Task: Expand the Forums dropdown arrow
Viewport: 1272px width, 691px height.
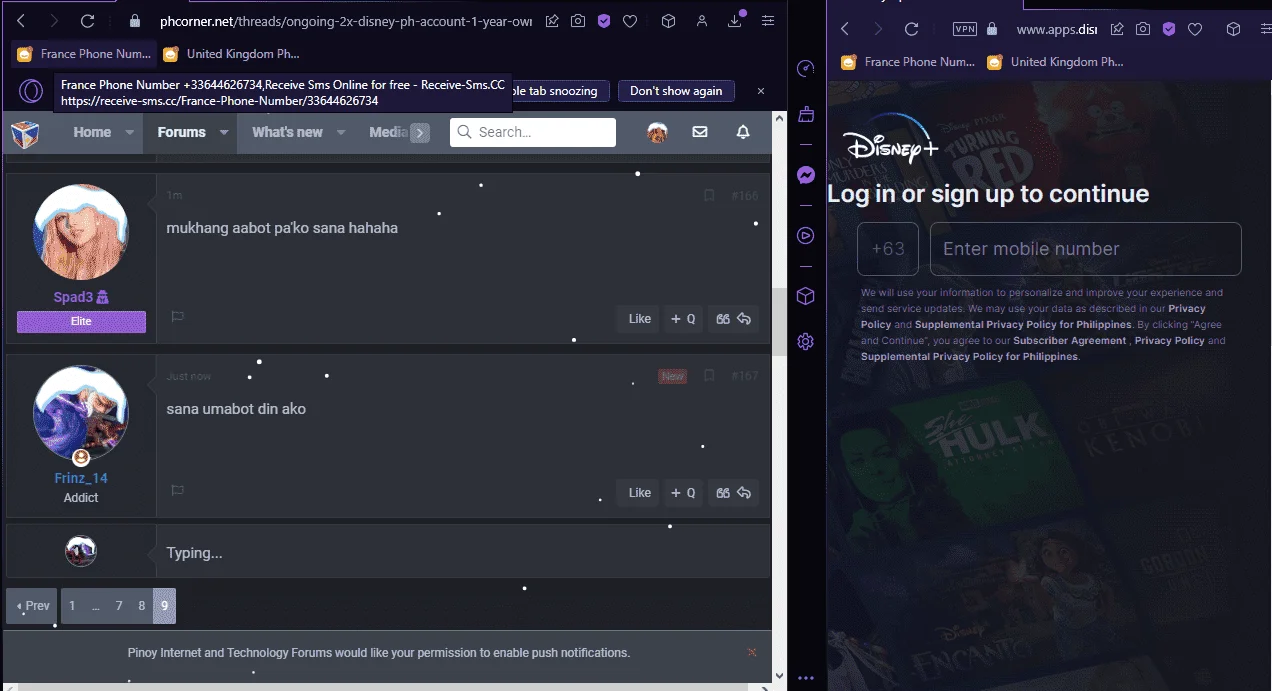Action: pos(224,132)
